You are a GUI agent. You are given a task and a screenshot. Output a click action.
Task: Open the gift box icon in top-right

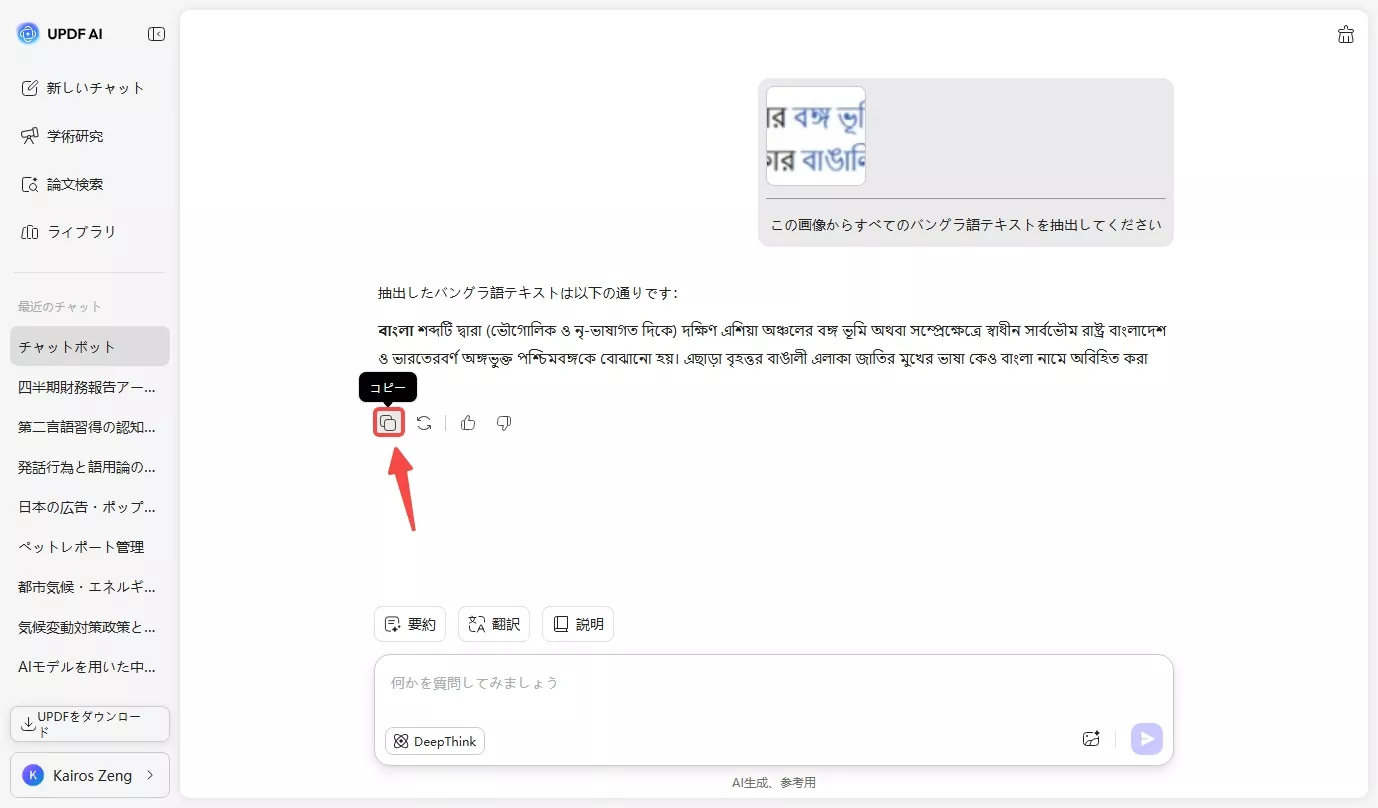[1346, 35]
